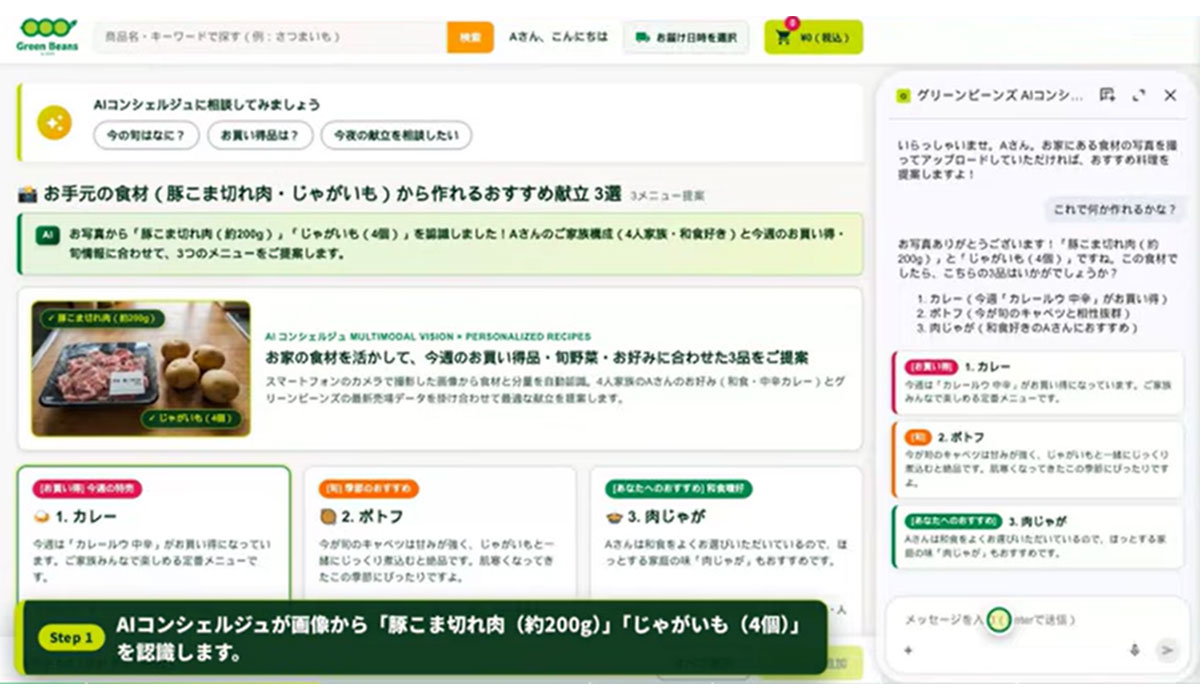Click the green AI badge in recognition banner

click(x=46, y=235)
